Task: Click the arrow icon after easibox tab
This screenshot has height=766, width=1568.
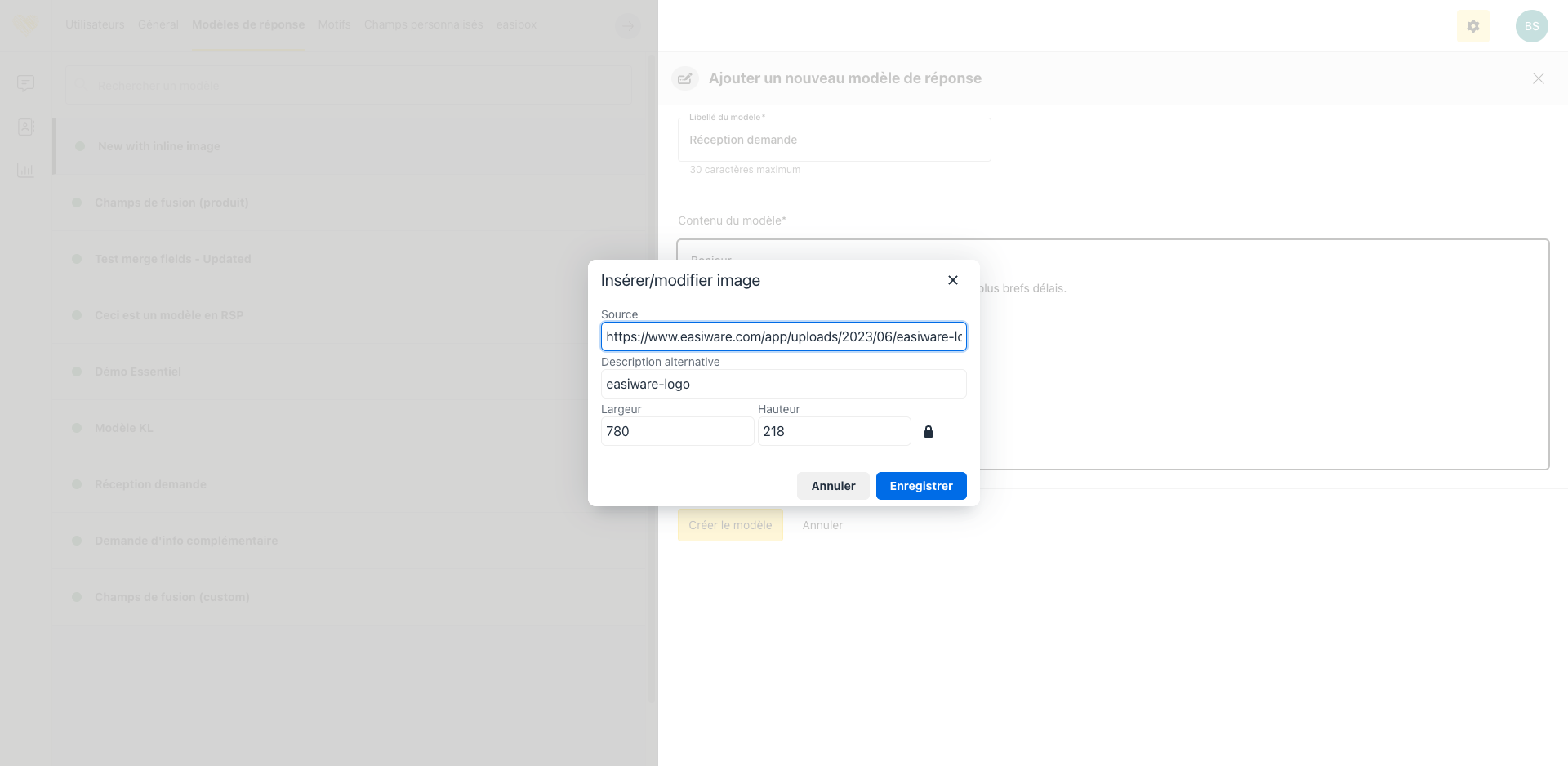Action: (x=626, y=26)
